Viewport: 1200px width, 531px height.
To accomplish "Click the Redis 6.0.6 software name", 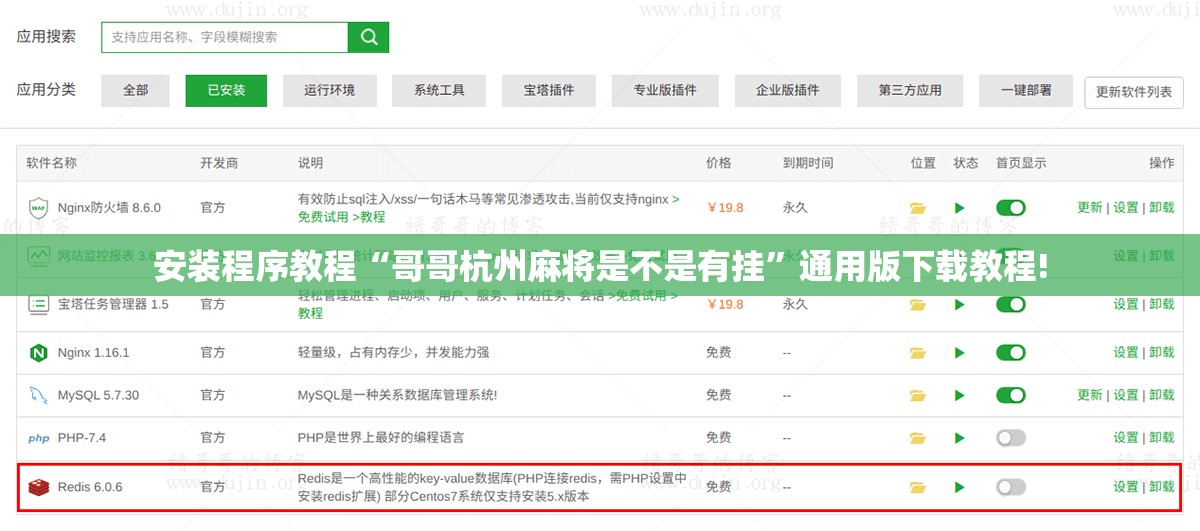I will tap(90, 487).
